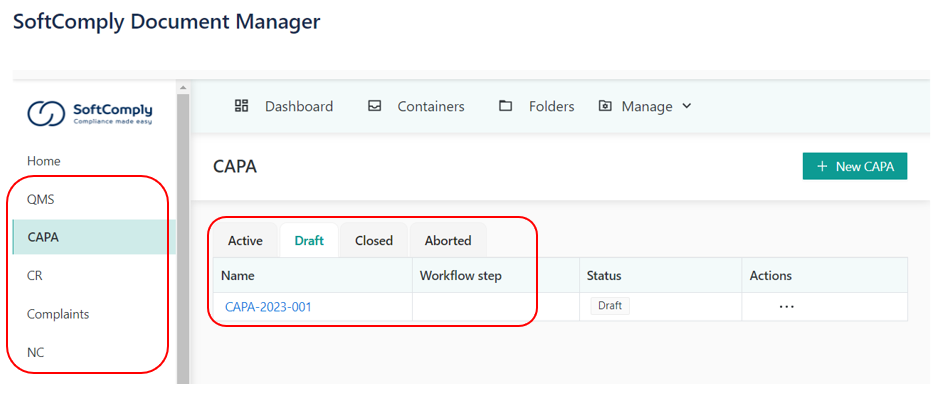Click the Folders folder icon
This screenshot has height=396, width=948.
click(x=505, y=106)
